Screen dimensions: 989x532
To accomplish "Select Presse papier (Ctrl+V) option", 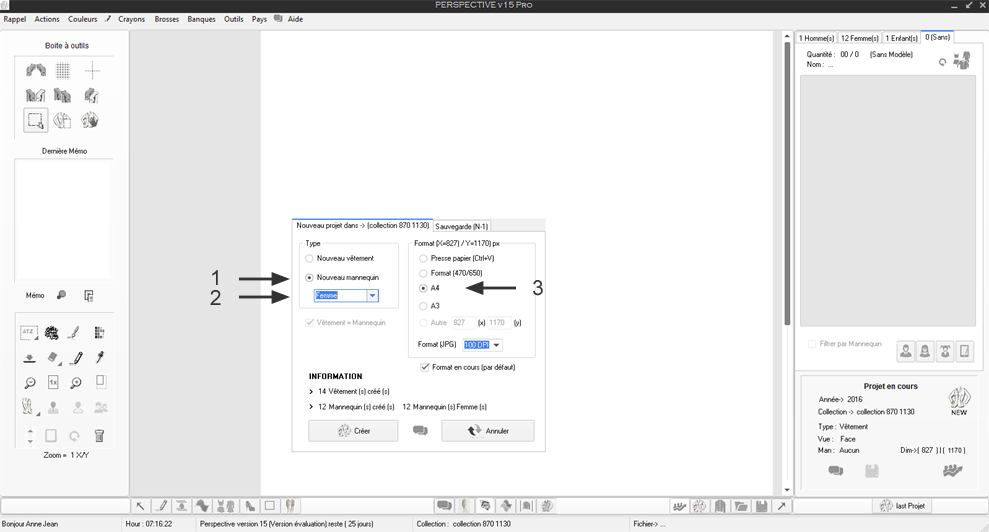I will pos(423,258).
